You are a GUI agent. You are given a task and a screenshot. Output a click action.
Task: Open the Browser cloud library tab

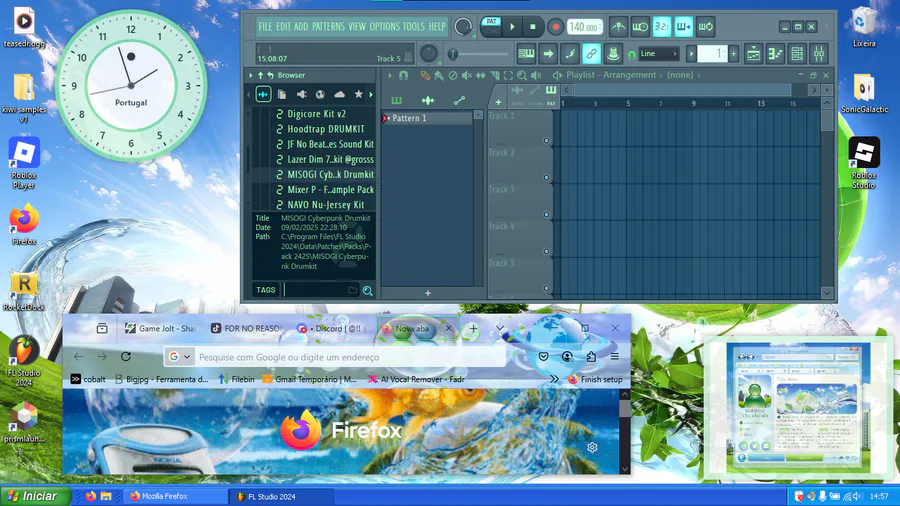point(339,94)
